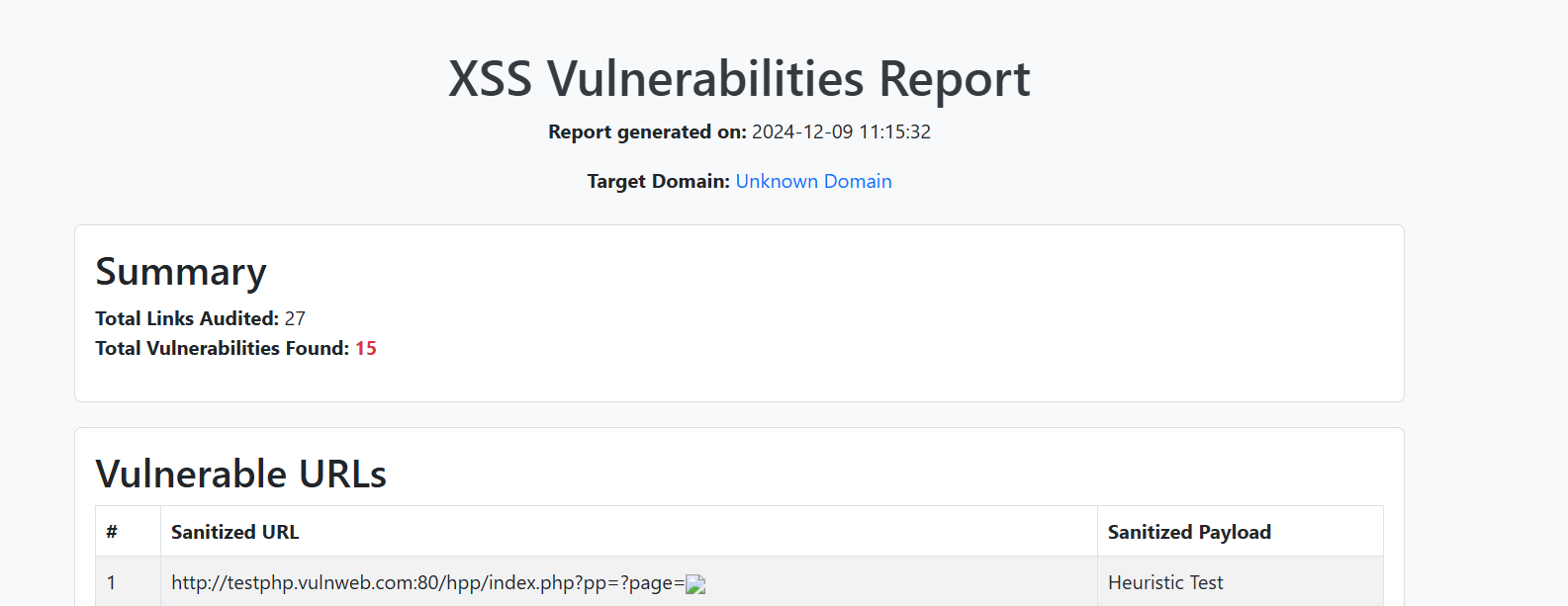Click the testphp.vulnweb.com URL text in row one

click(427, 583)
